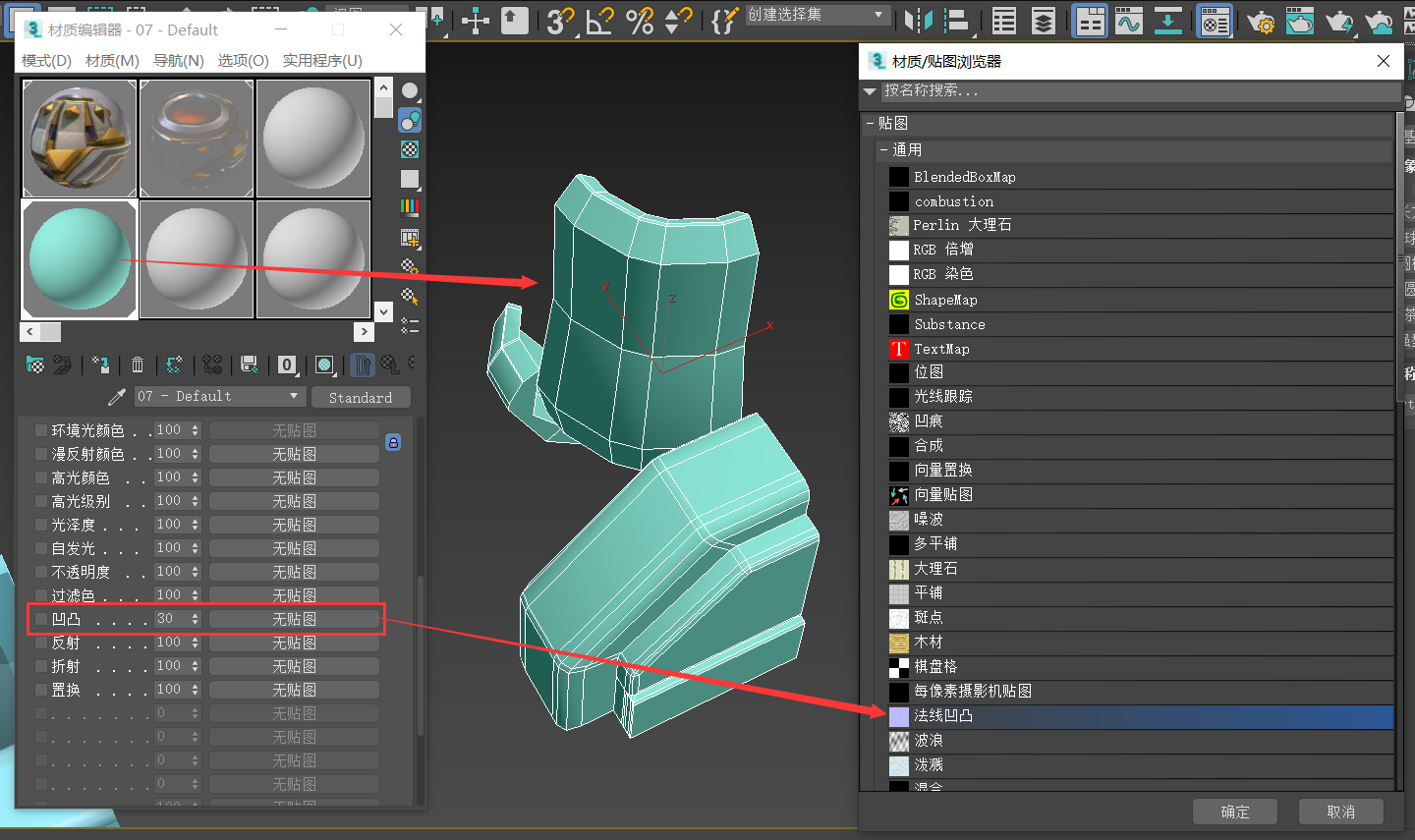
Task: Enable the 漫反射颜色 map checkbox
Action: (x=41, y=454)
